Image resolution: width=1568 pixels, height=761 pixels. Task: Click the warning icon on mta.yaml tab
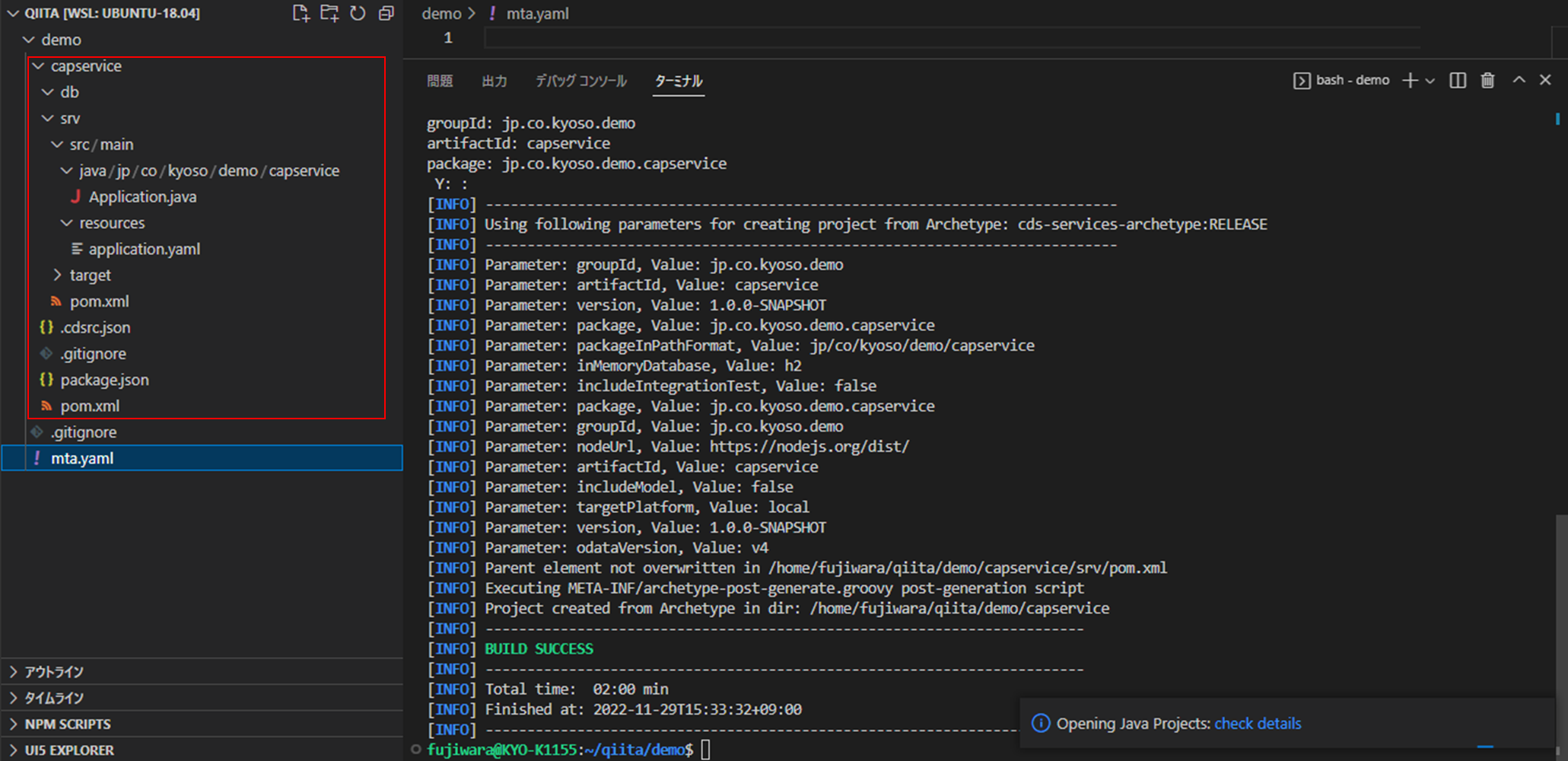[x=491, y=13]
